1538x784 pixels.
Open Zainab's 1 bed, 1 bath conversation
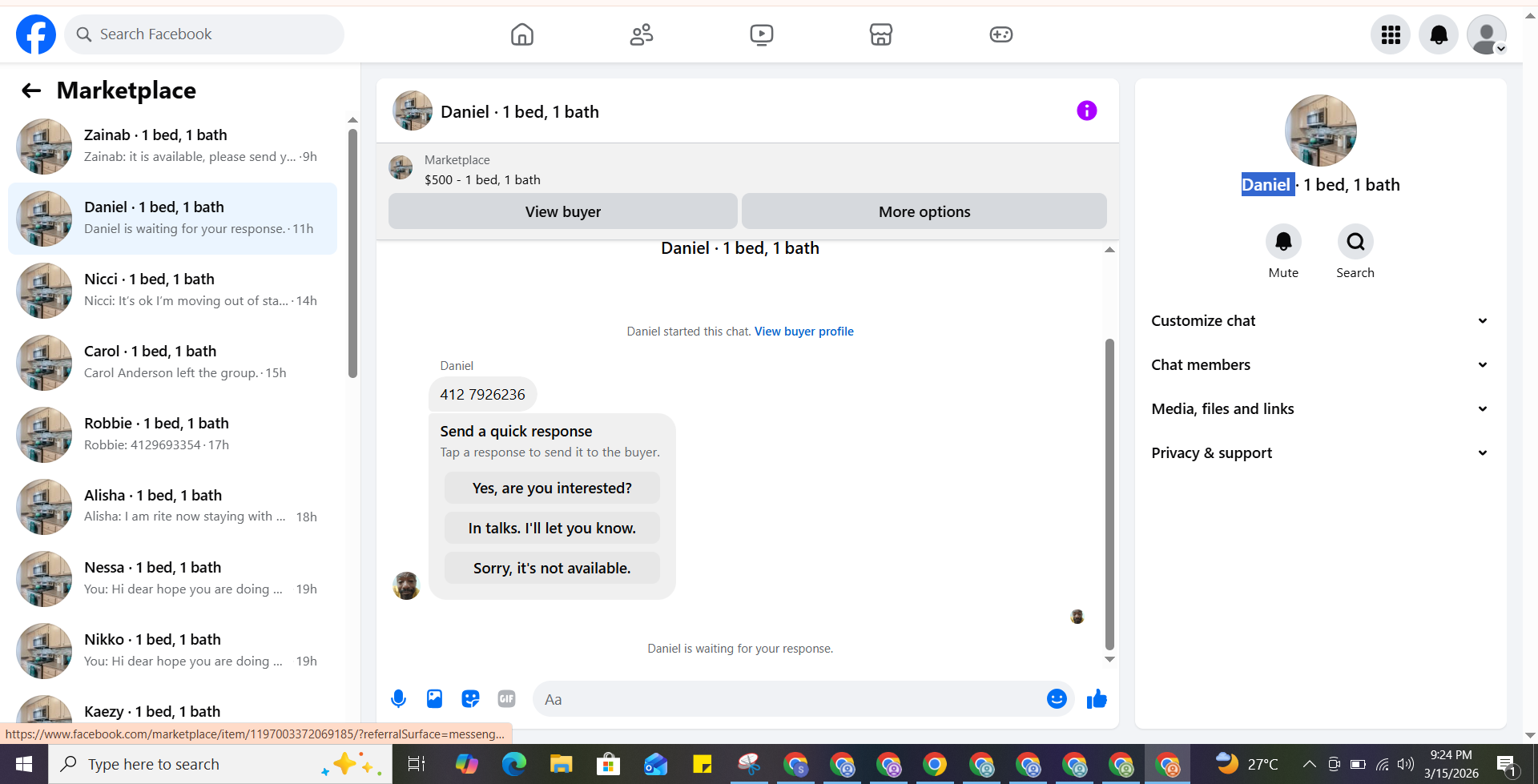click(x=172, y=147)
